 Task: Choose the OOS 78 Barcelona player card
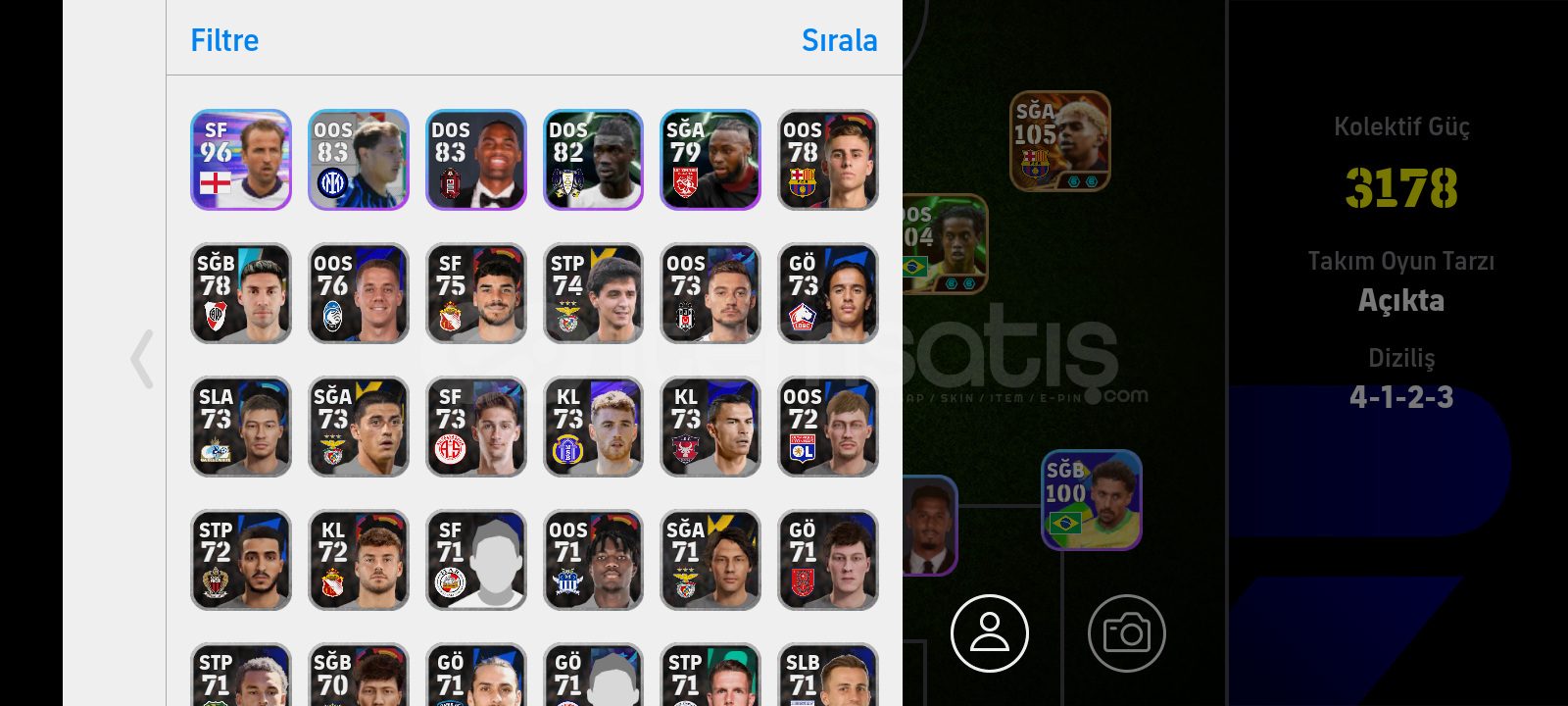(x=828, y=160)
